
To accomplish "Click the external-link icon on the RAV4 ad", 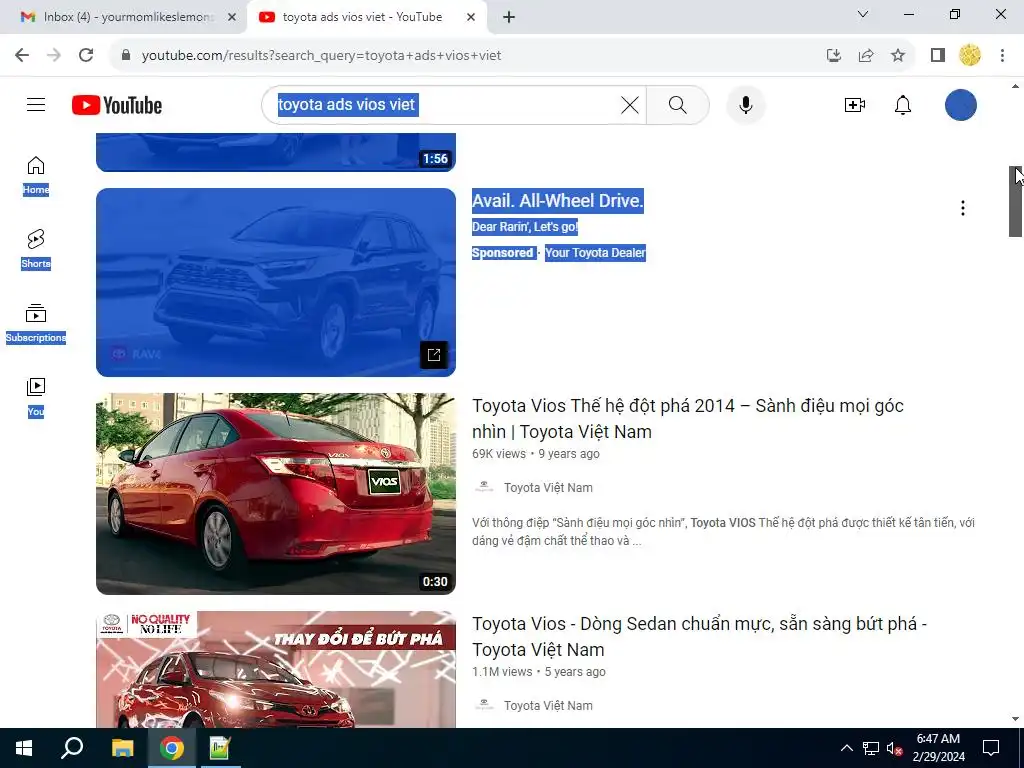I will [x=434, y=355].
